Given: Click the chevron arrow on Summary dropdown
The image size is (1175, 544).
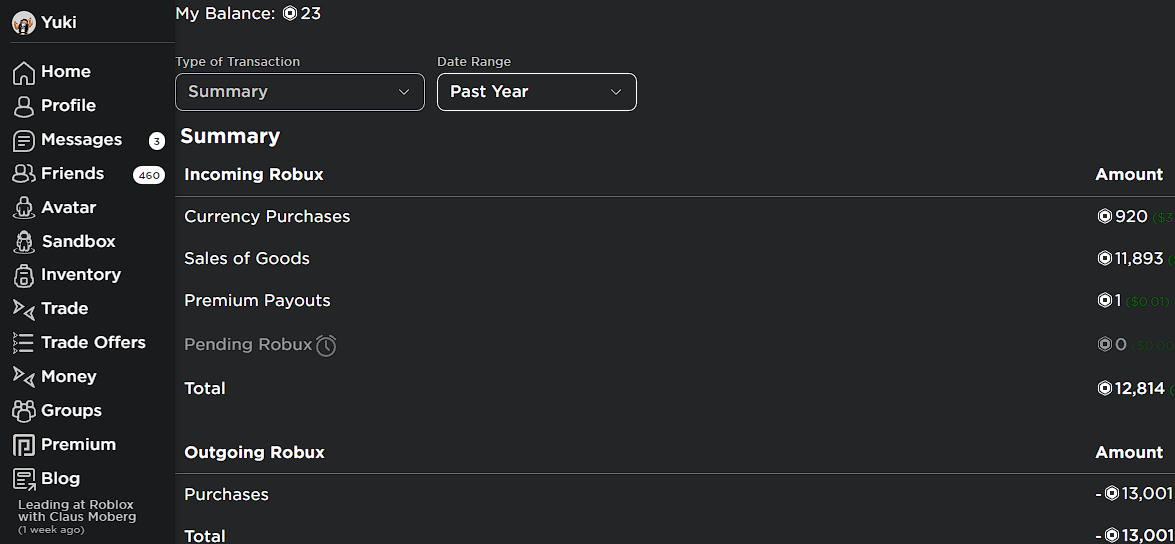Looking at the screenshot, I should (404, 92).
